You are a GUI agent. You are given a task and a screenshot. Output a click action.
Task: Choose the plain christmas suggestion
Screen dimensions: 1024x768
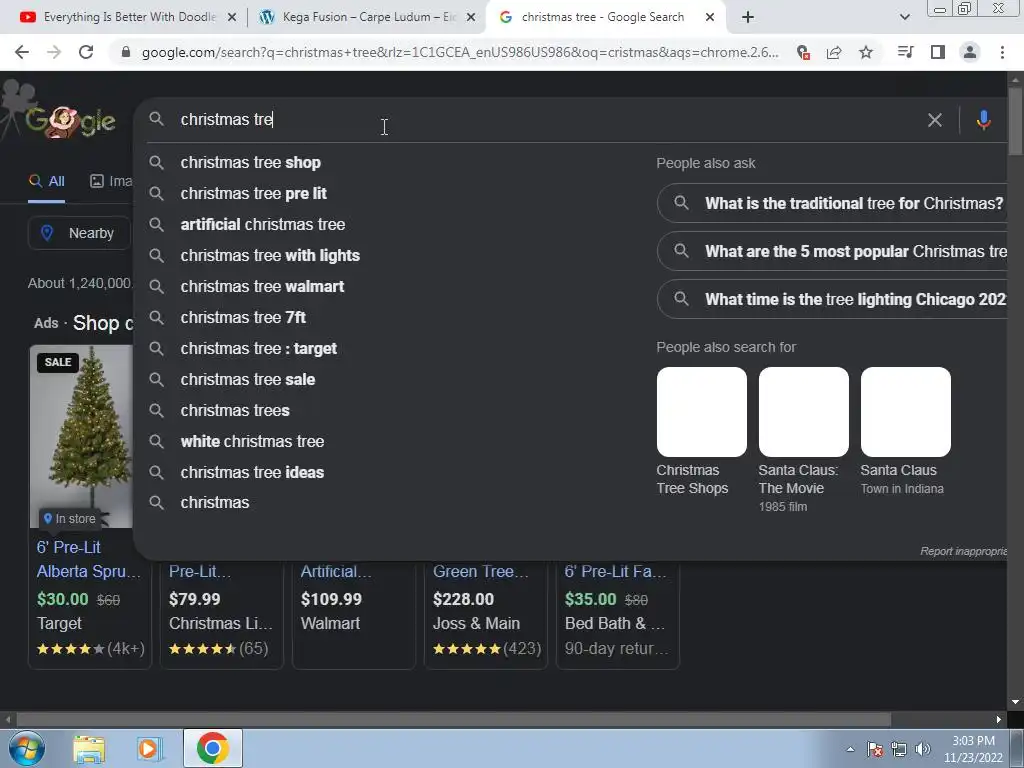point(215,503)
